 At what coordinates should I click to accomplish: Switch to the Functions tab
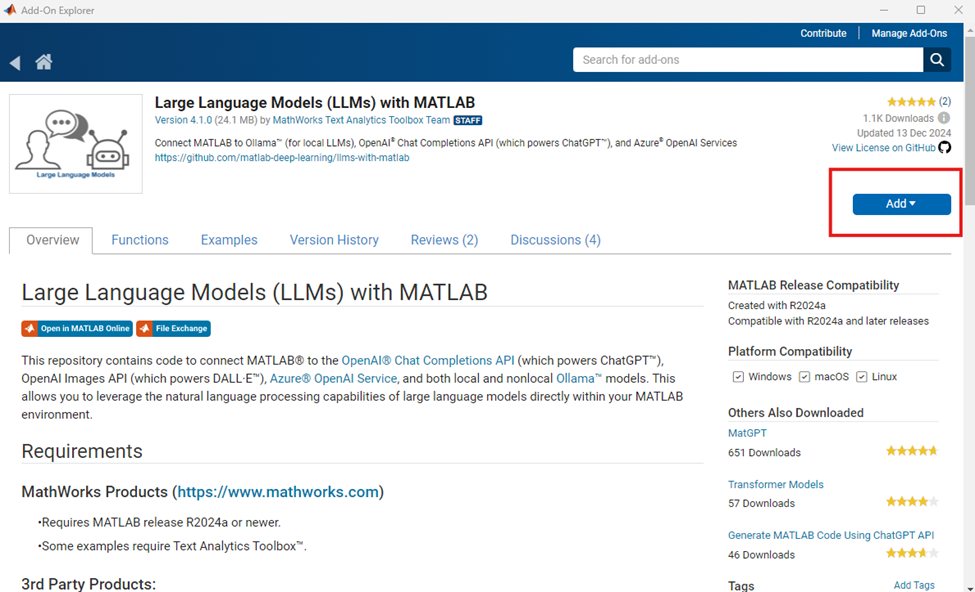tap(140, 240)
